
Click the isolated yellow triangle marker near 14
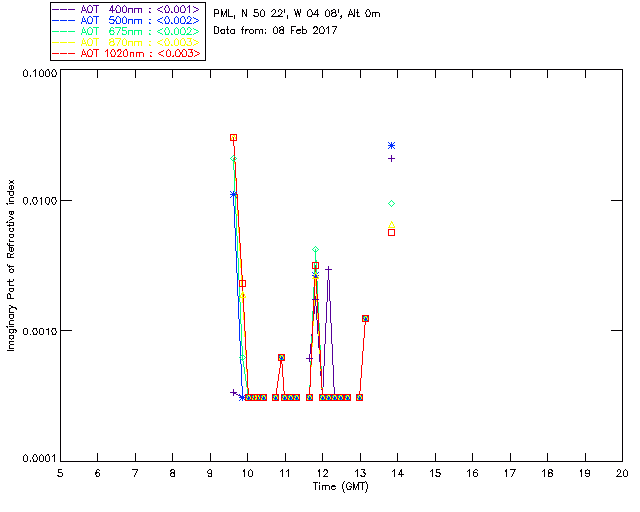391,225
